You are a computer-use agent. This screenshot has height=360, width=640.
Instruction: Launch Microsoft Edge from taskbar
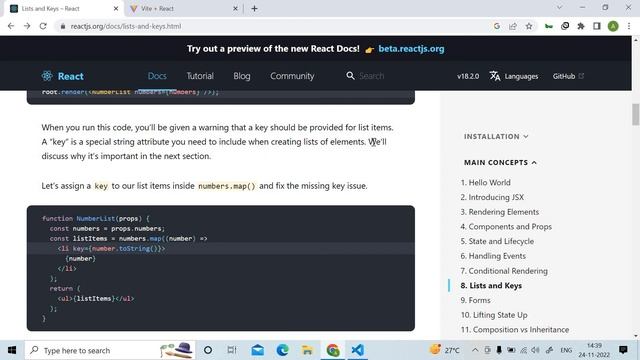pos(282,350)
